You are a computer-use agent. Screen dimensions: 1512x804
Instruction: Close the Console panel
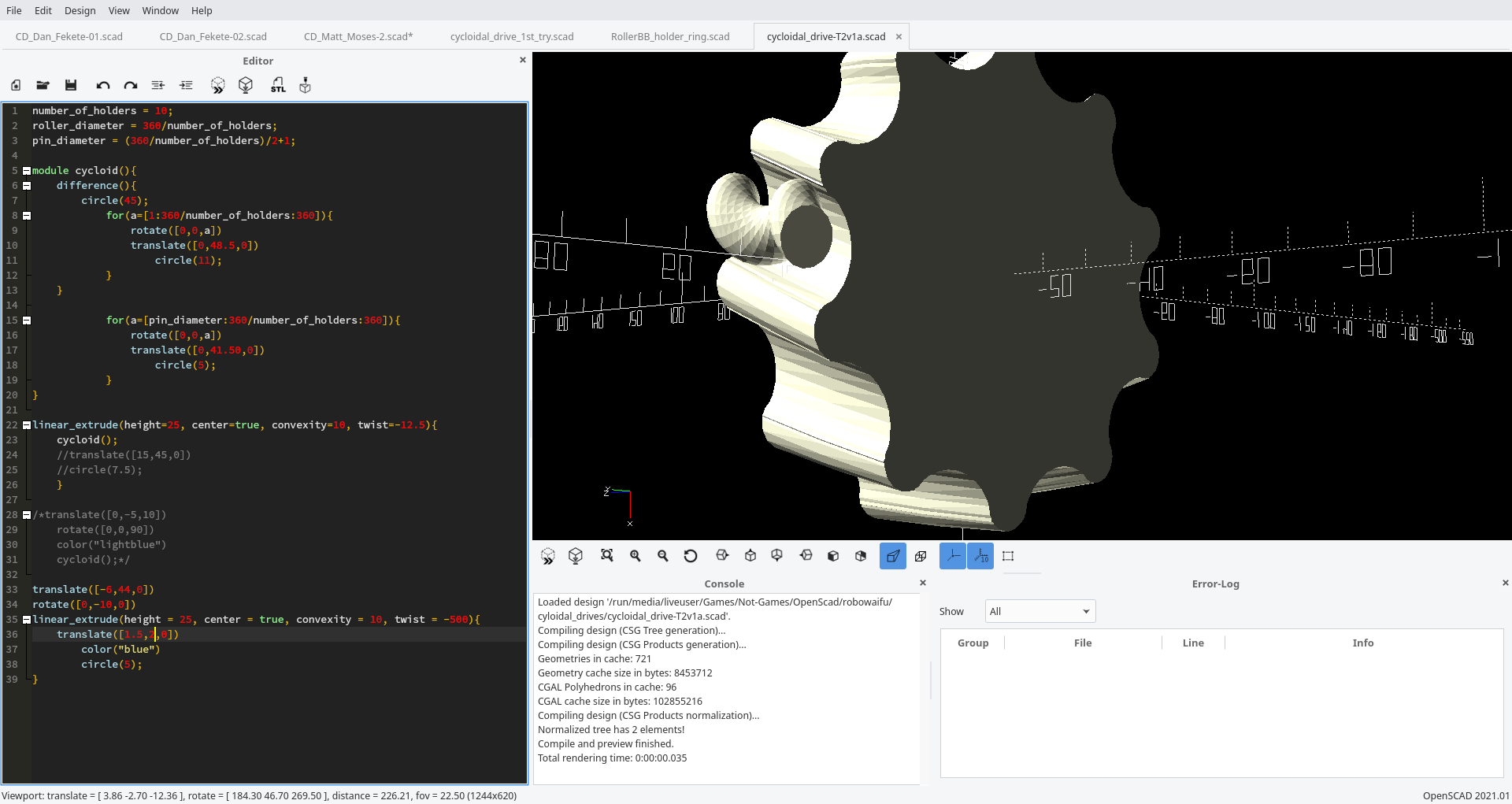pos(923,583)
